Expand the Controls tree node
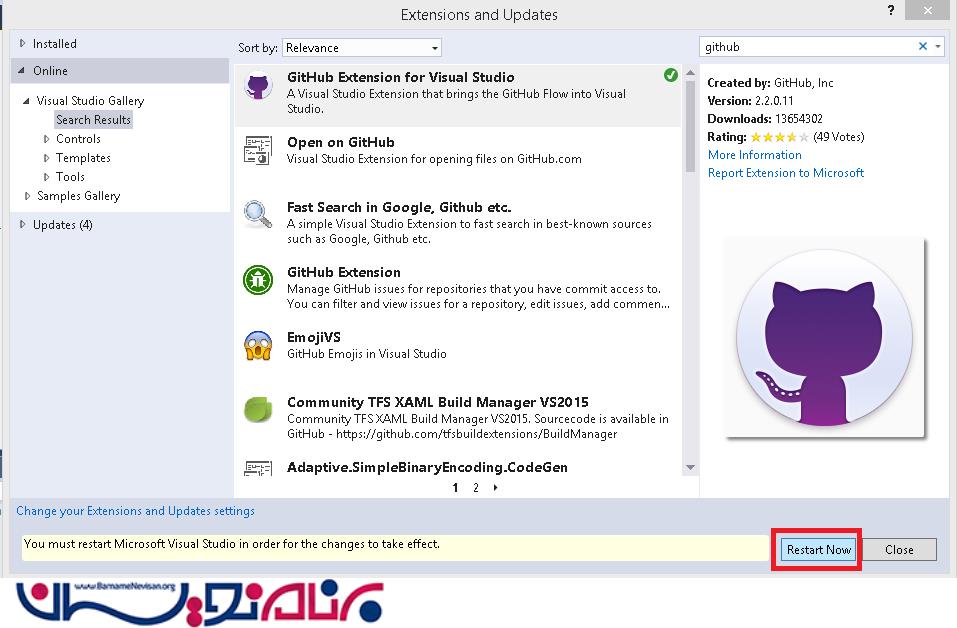 tap(46, 139)
